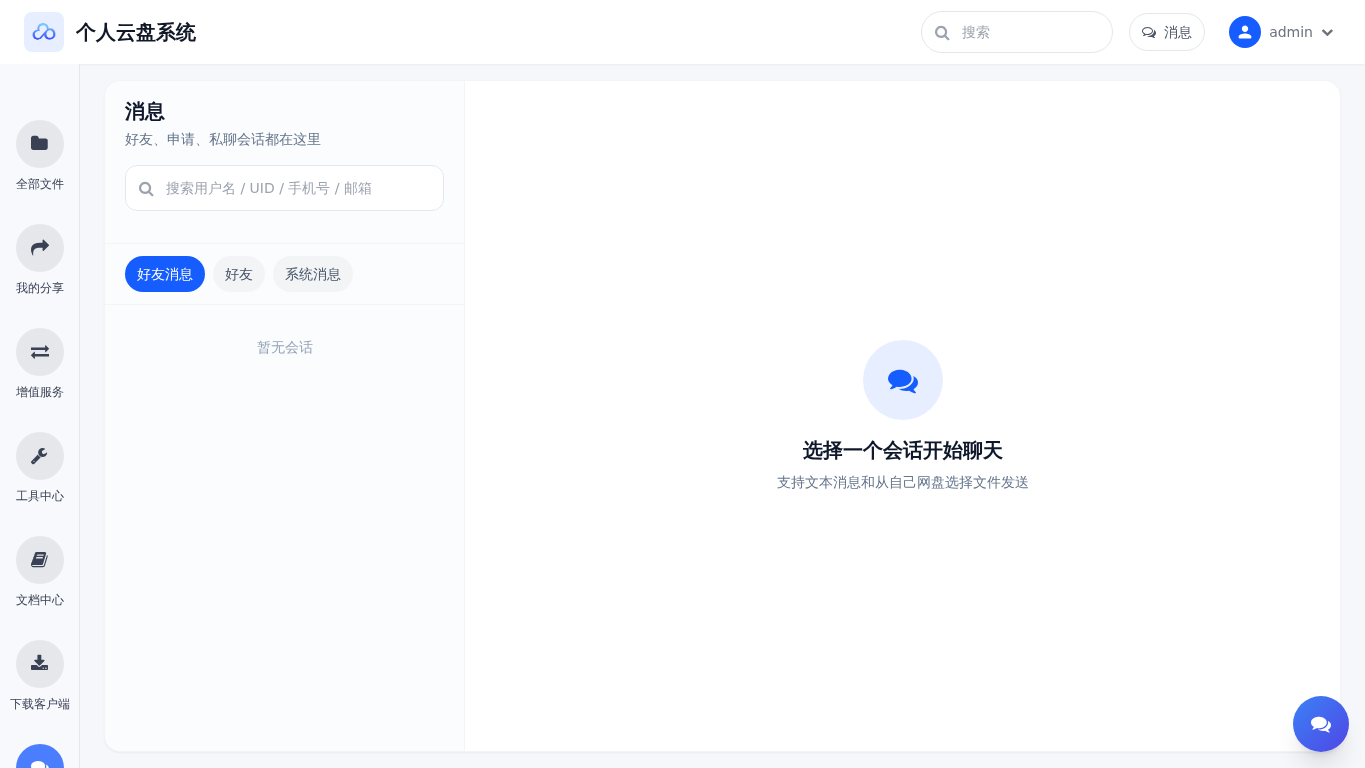Click the 个人云盘系统 title link
The width and height of the screenshot is (1365, 768).
pos(136,32)
